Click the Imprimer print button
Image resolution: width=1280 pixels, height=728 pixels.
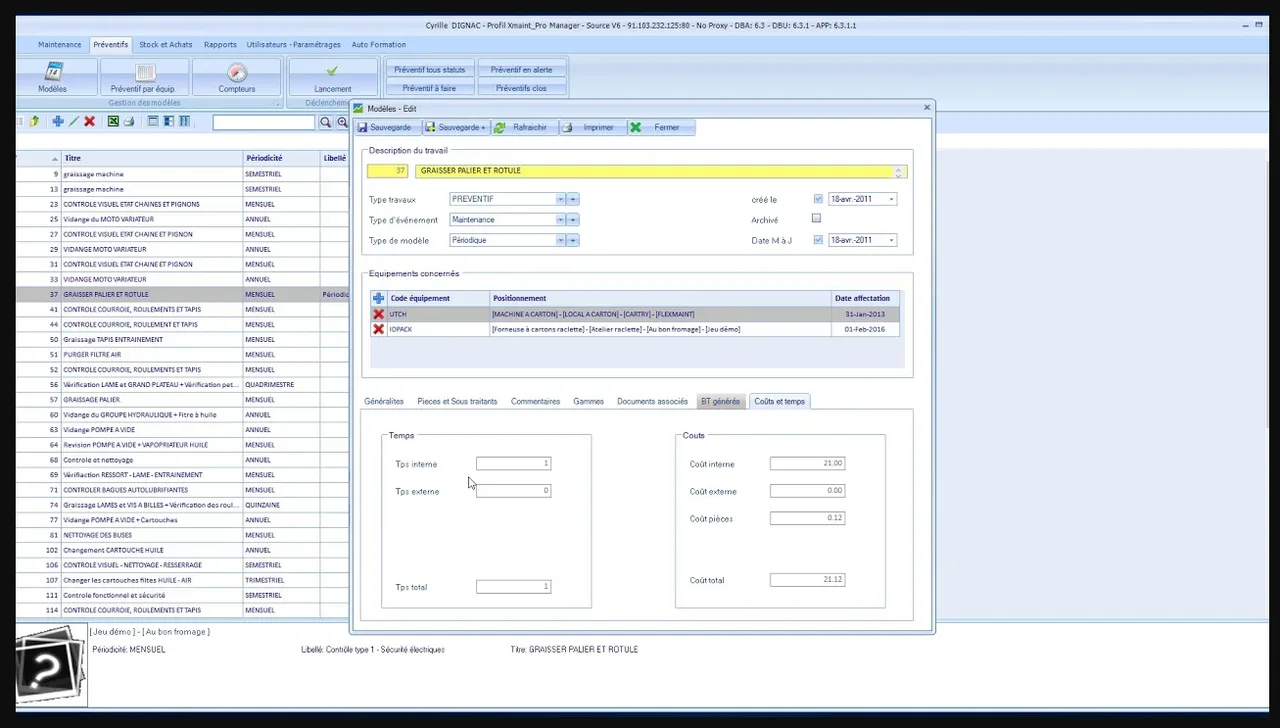click(590, 127)
